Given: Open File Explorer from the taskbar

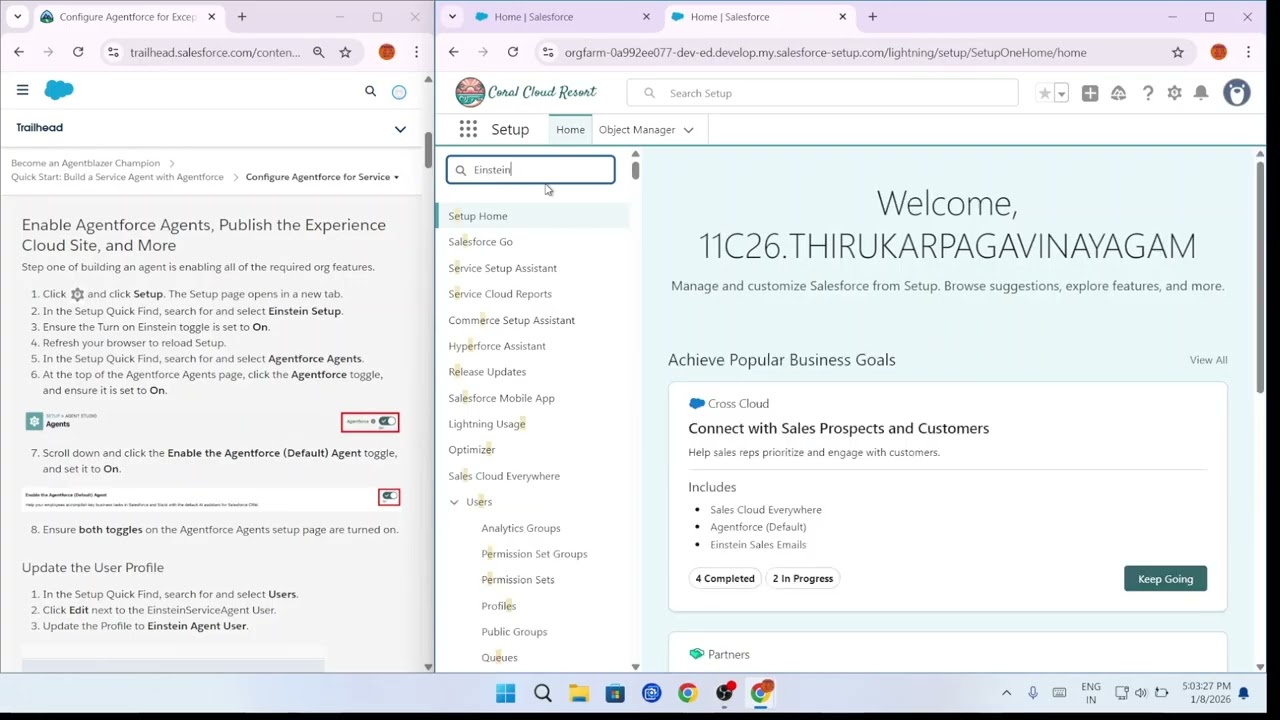Looking at the screenshot, I should click(x=579, y=693).
